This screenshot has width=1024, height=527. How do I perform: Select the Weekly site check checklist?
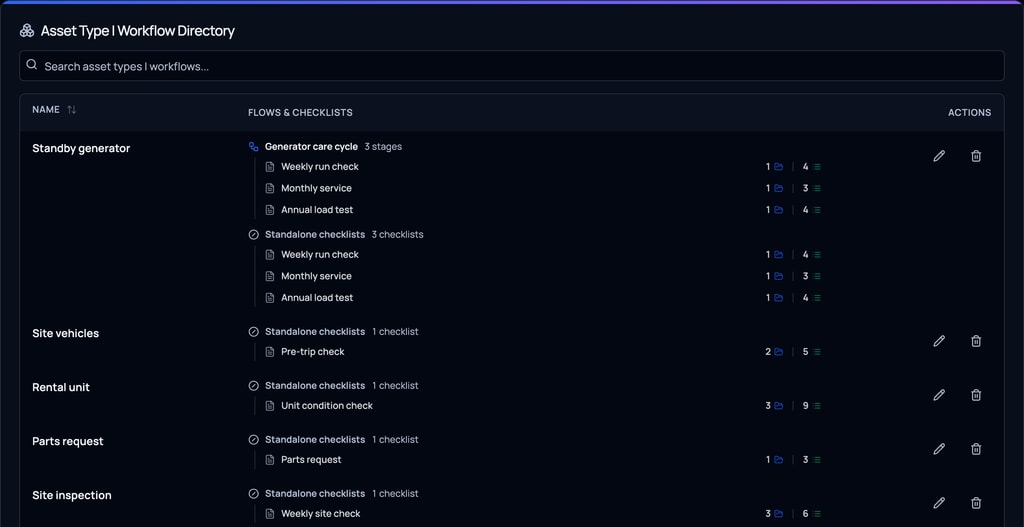[321, 514]
